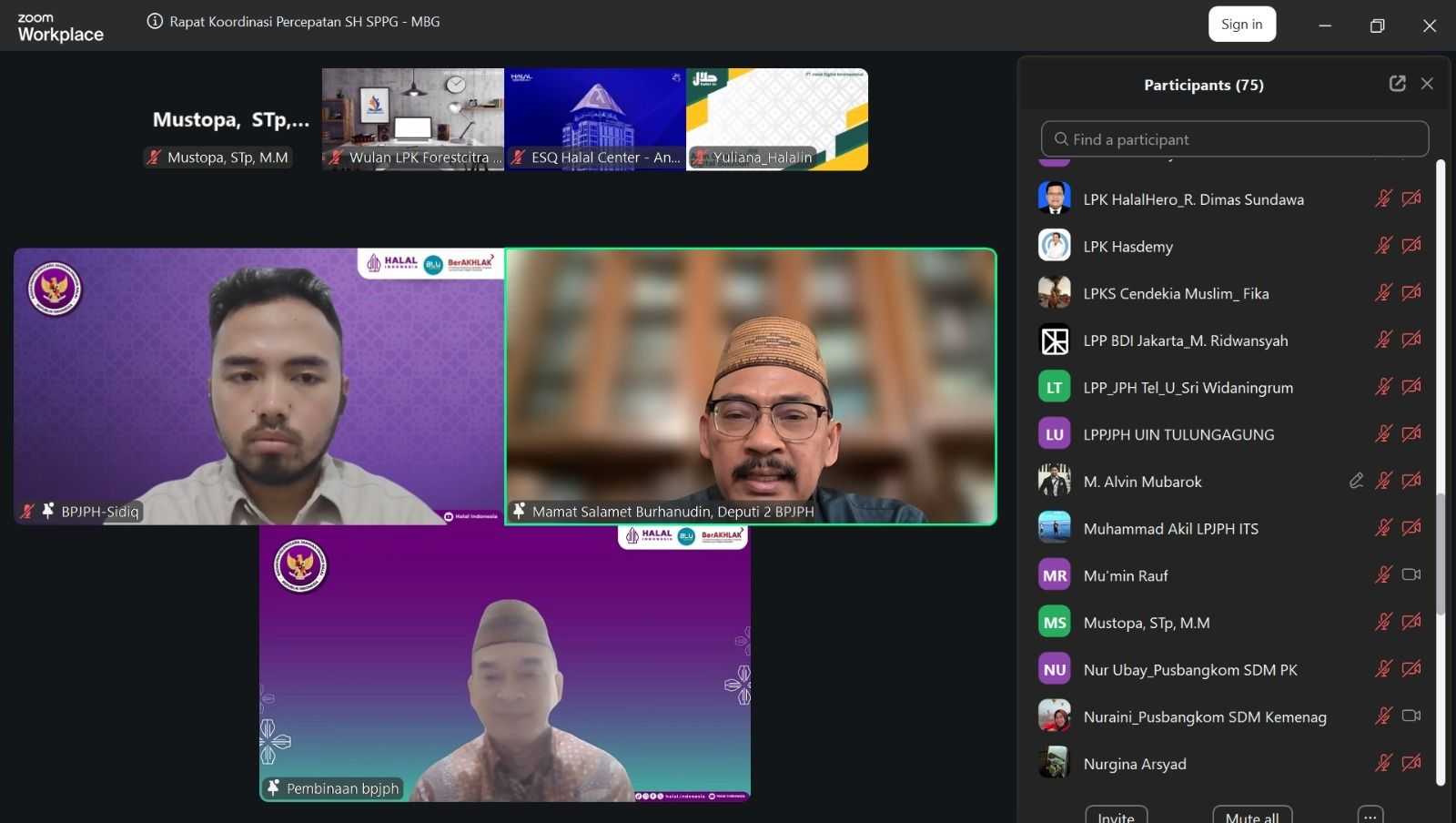Click the Invite button
1456x823 pixels.
click(1116, 816)
